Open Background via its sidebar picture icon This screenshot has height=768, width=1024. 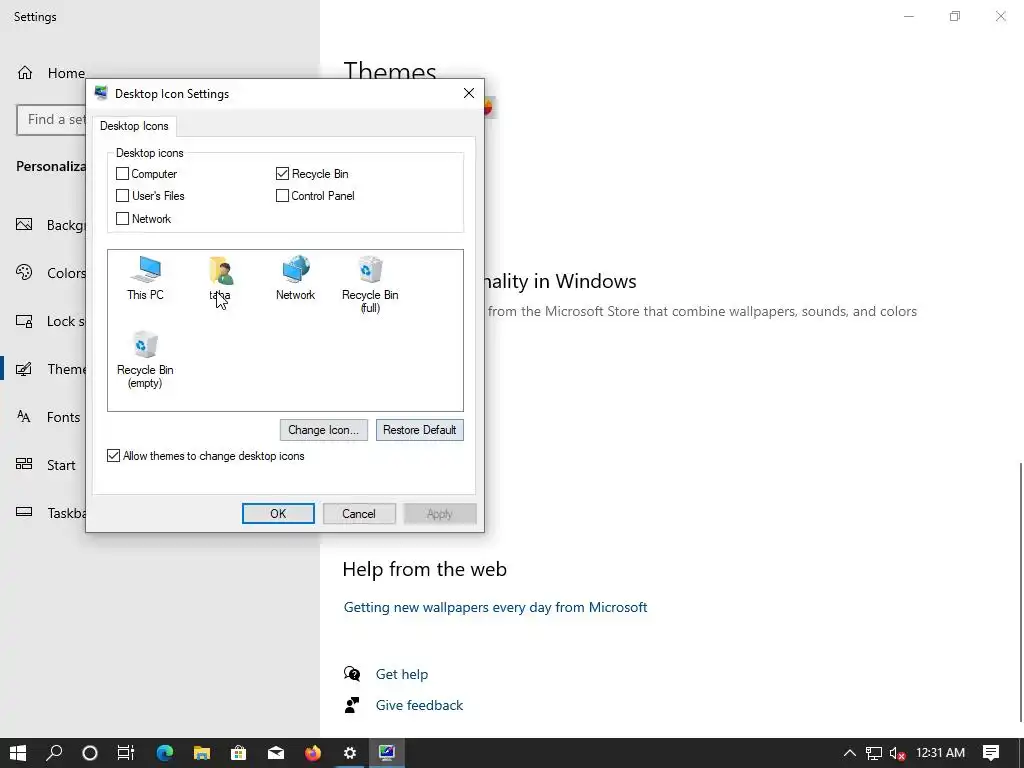24,225
